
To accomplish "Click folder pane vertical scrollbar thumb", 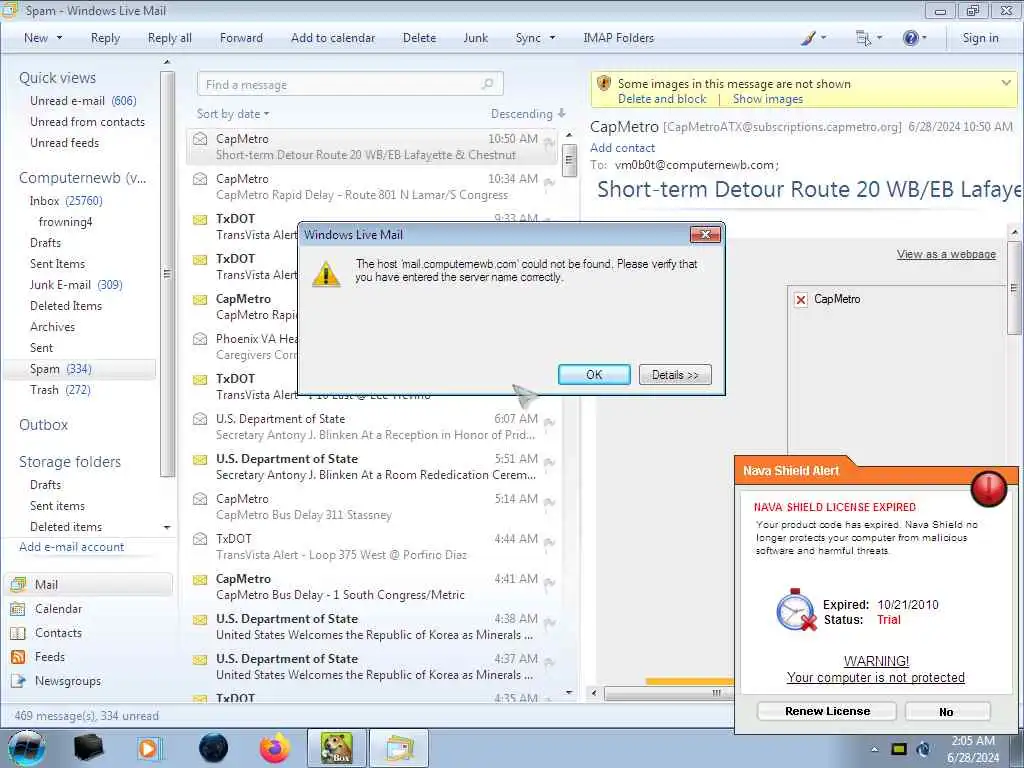I will tap(167, 274).
